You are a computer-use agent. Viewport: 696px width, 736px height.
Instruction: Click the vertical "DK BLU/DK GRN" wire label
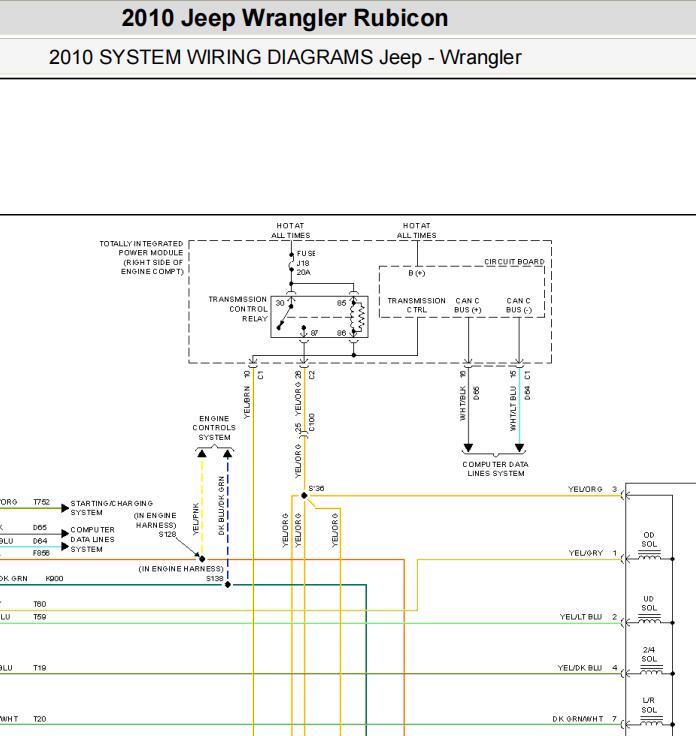click(x=221, y=506)
